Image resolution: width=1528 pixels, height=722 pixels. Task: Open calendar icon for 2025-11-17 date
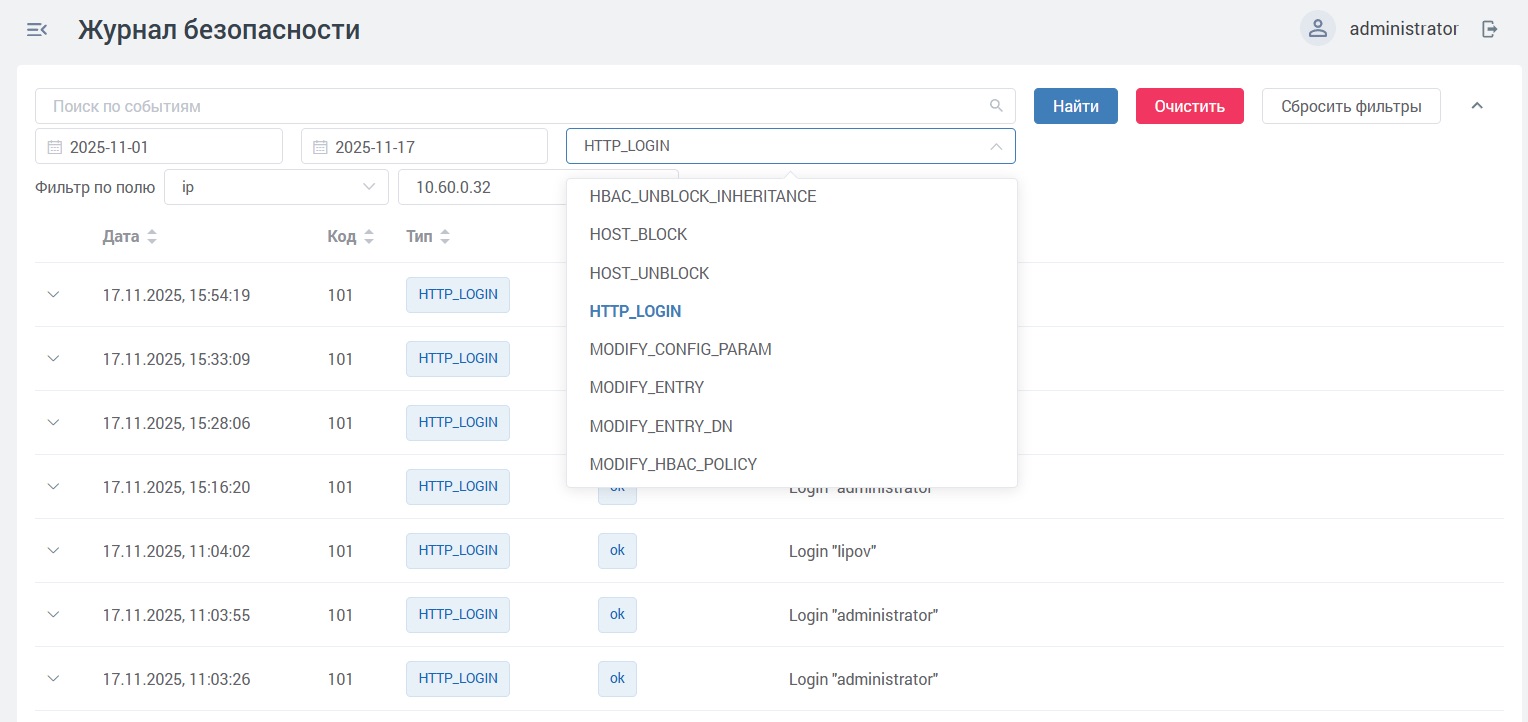(x=320, y=147)
